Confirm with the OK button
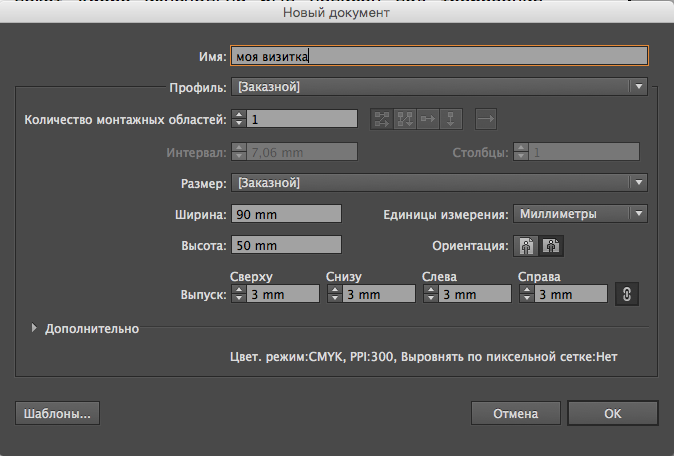This screenshot has height=456, width=674. click(613, 413)
